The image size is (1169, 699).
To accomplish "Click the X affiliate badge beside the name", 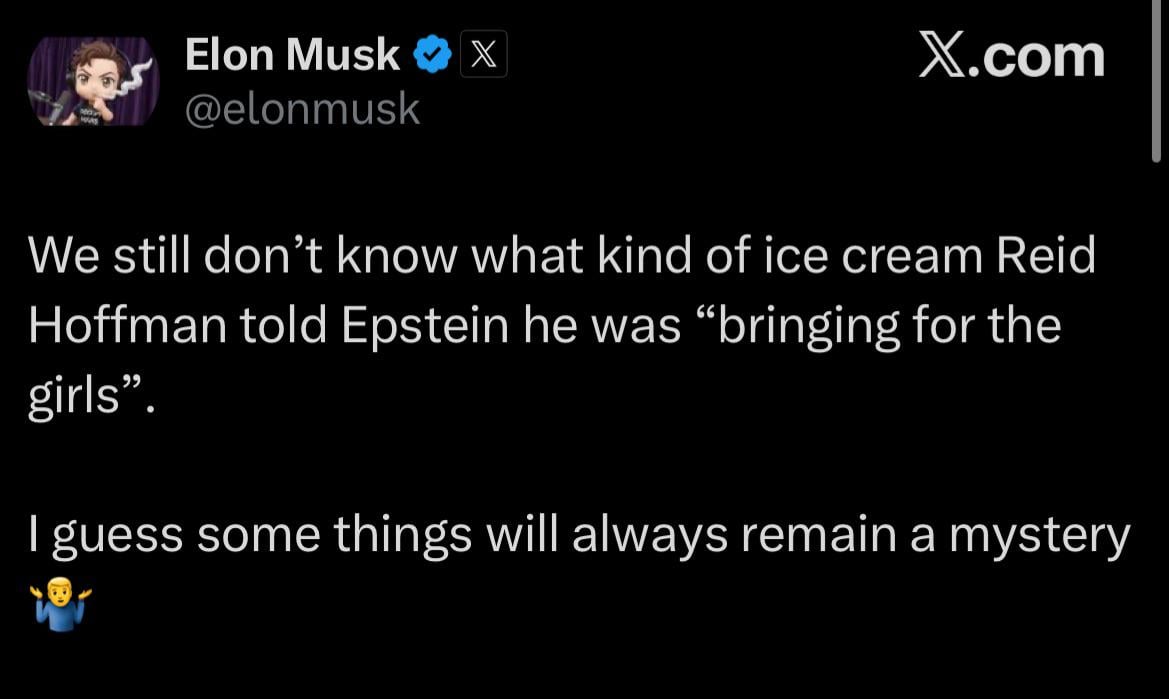I will click(482, 56).
